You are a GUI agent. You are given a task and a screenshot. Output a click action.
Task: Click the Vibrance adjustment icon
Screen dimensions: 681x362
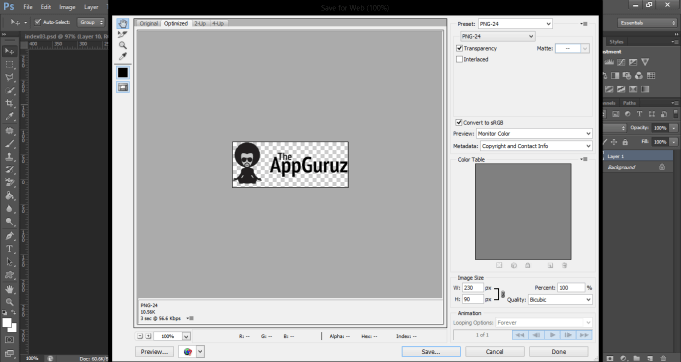[645, 63]
